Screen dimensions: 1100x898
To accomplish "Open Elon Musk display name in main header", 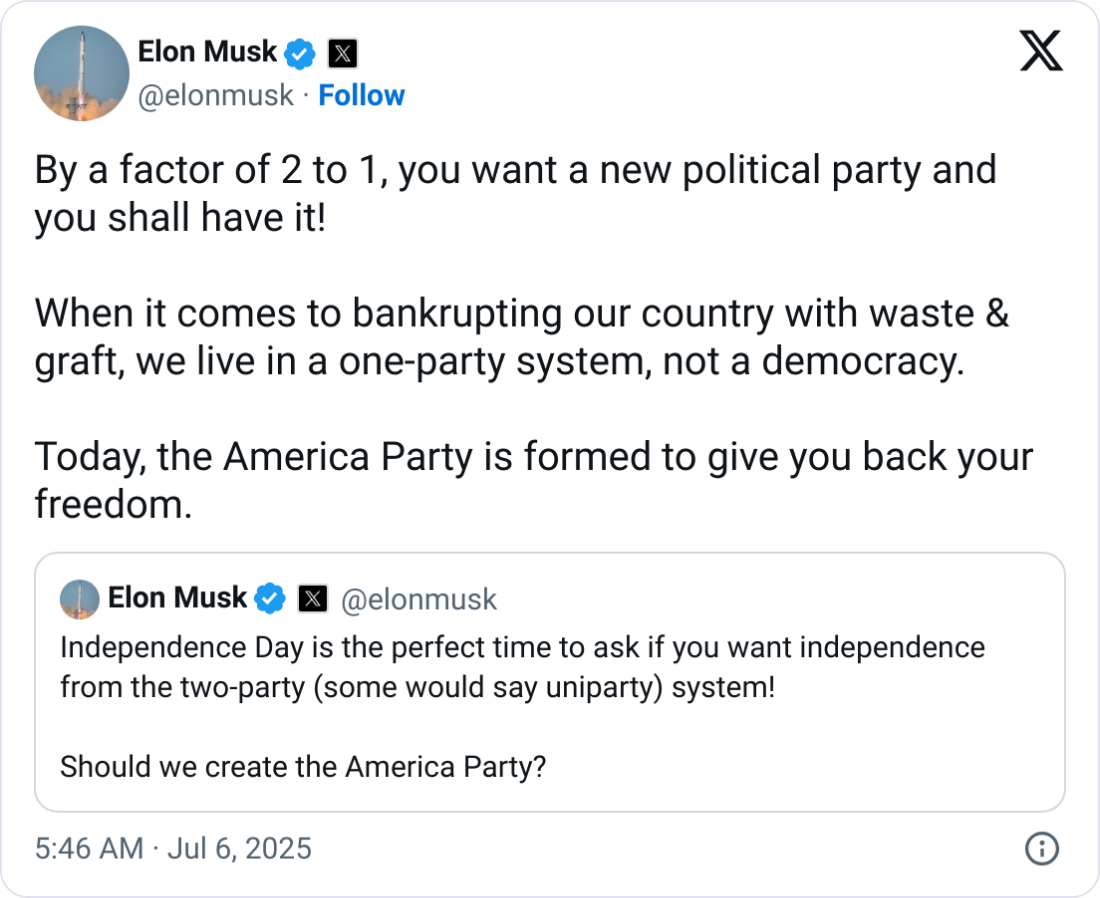I will coord(207,51).
